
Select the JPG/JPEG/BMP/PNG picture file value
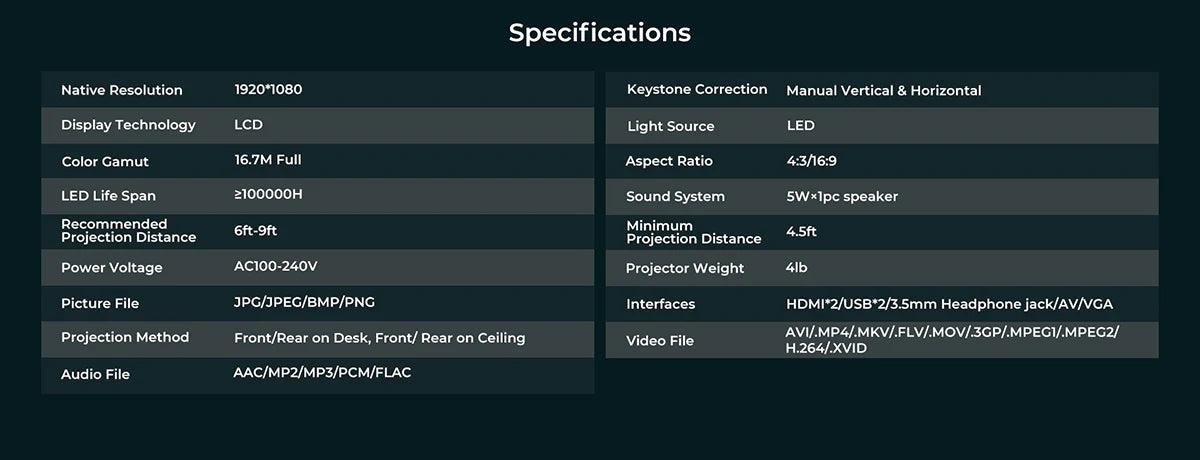coord(304,302)
